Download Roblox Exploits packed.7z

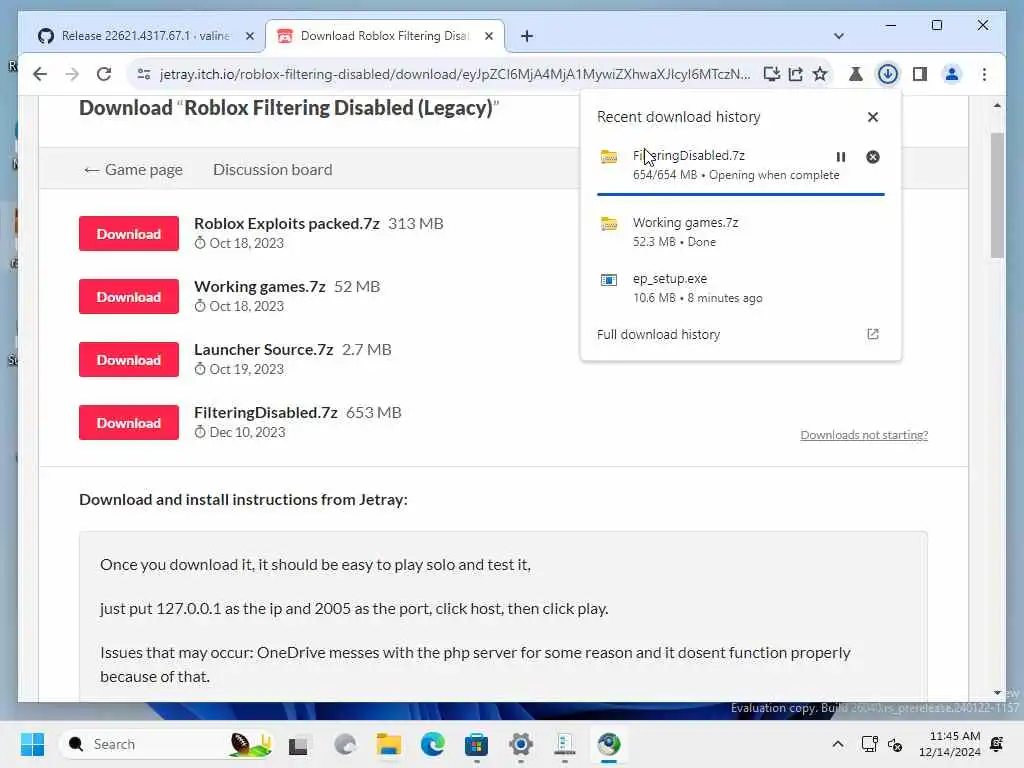coord(129,234)
